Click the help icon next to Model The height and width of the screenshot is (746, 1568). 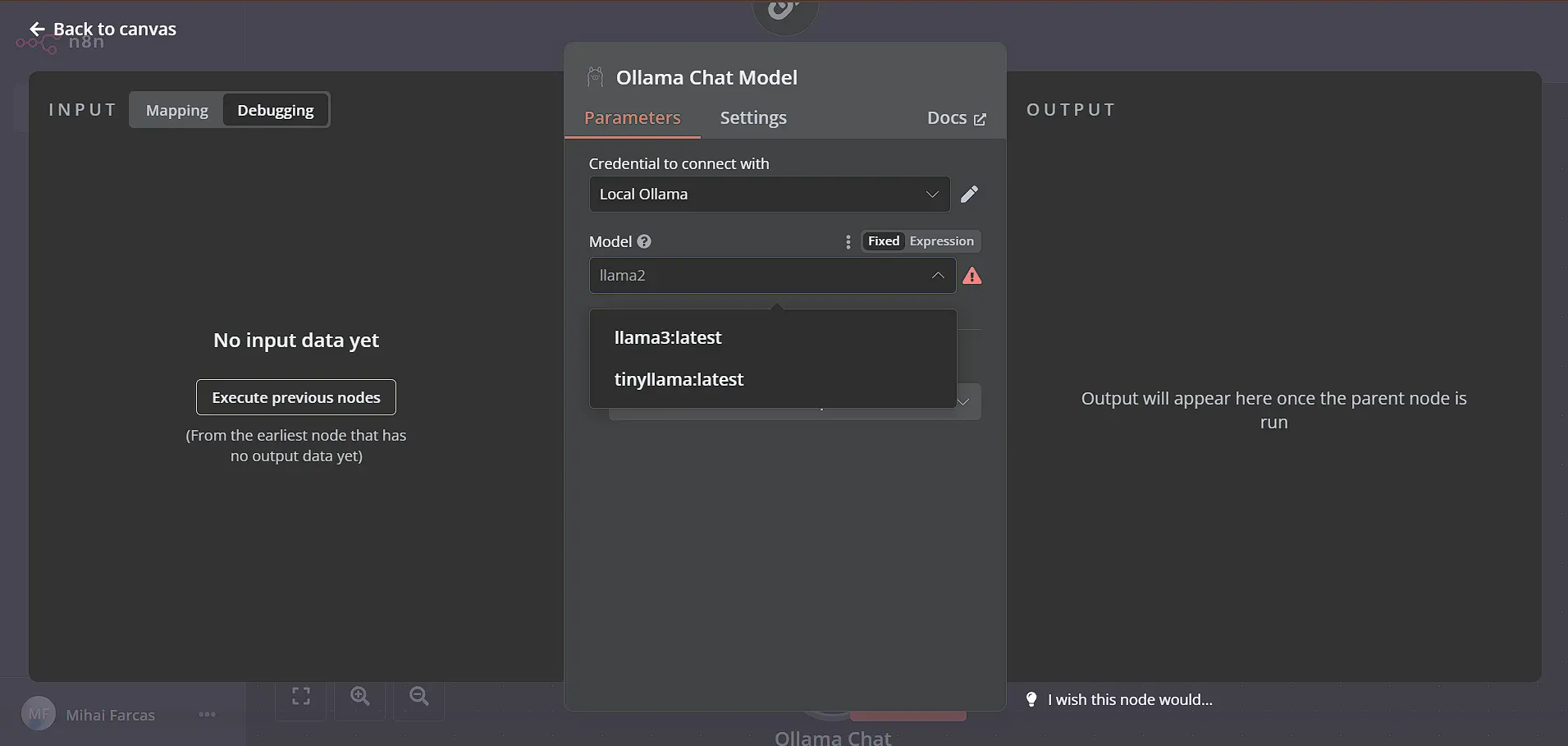643,240
